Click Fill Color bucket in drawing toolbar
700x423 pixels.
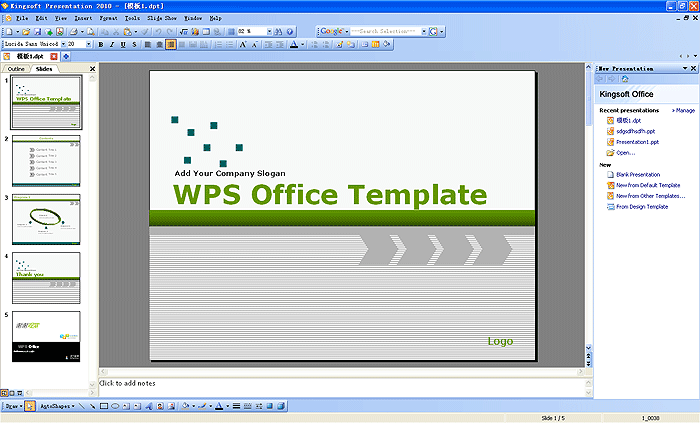pos(186,406)
